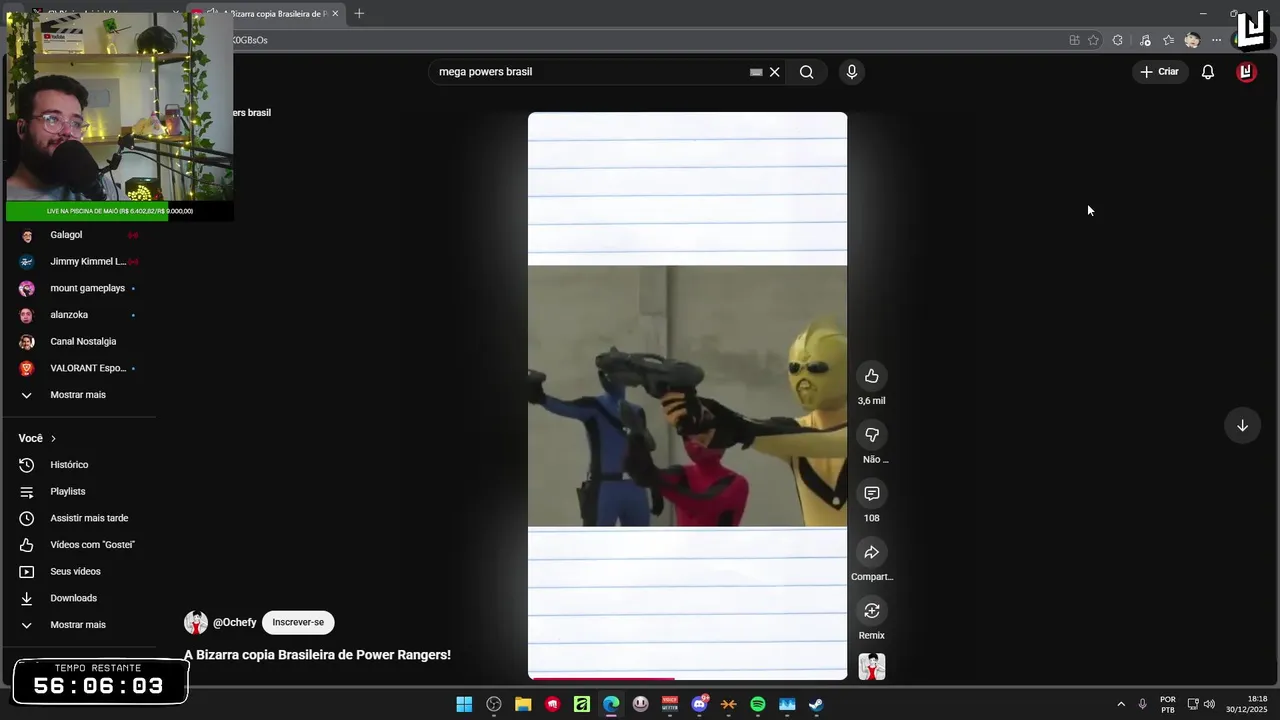Open @Ochefy channel avatar
1280x720 pixels.
(x=196, y=622)
